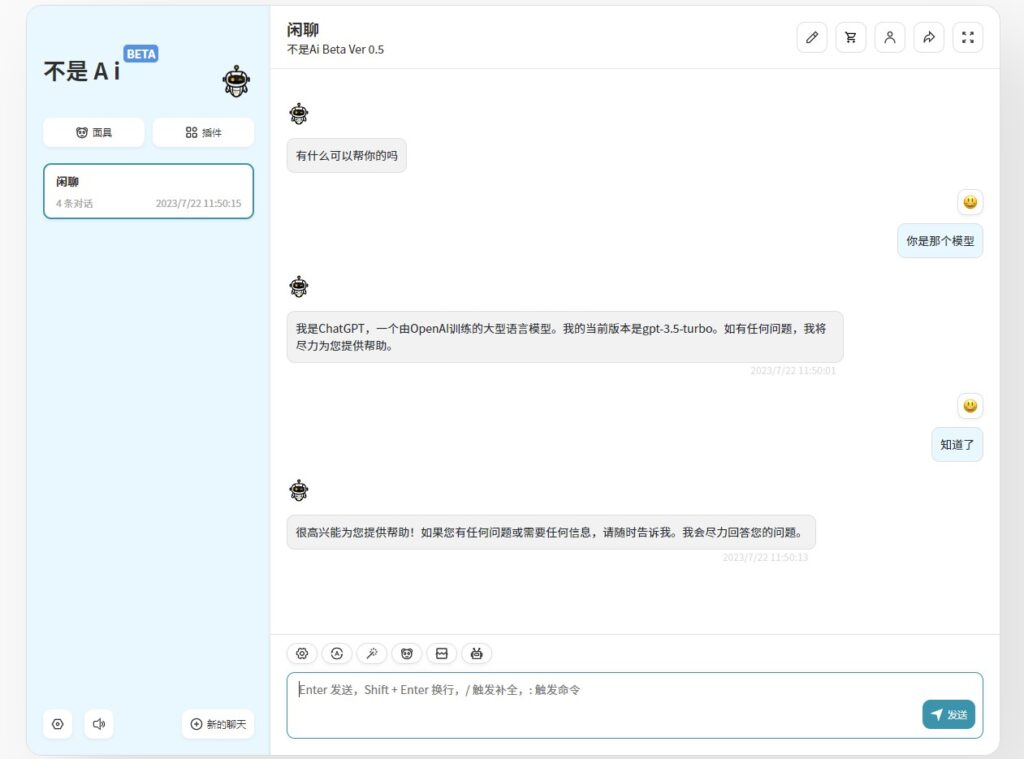The image size is (1024, 759).
Task: Select the 闲聊 chat session in the sidebar
Action: pyautogui.click(x=148, y=190)
